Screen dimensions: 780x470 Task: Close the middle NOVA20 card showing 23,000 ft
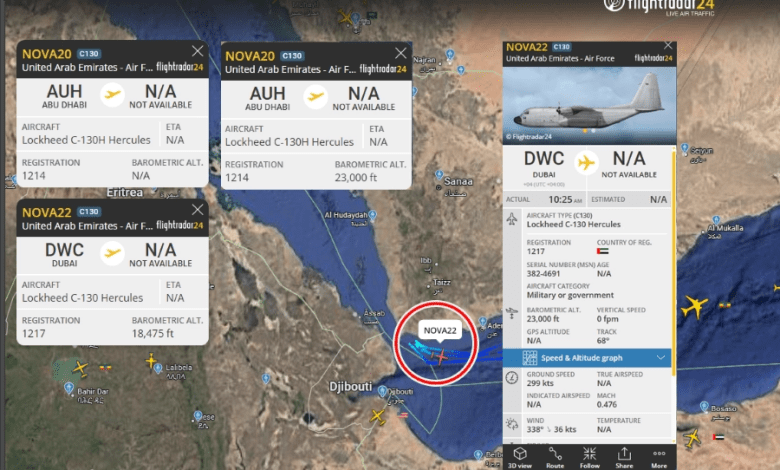tap(400, 53)
